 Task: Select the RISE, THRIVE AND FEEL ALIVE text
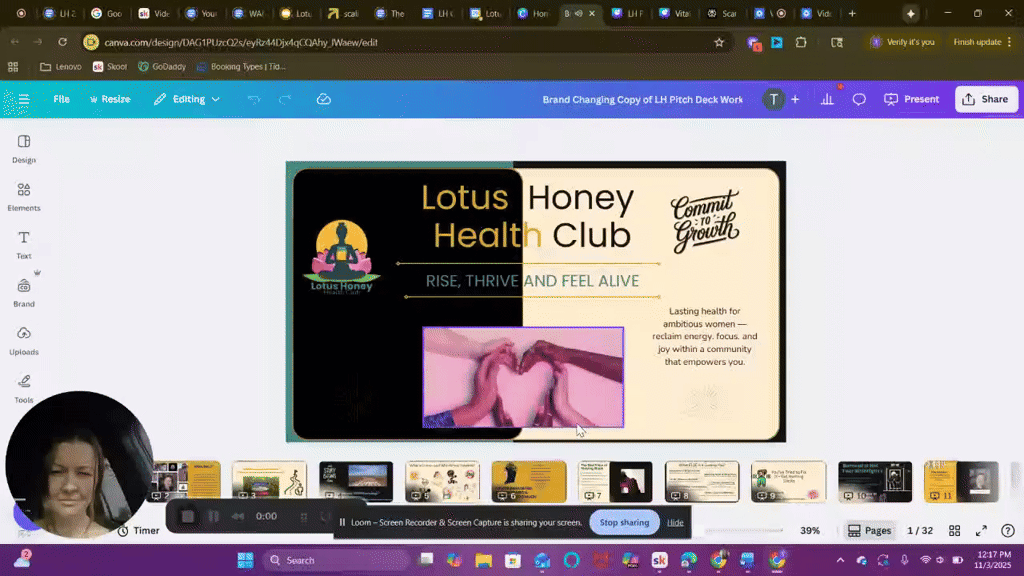(532, 281)
